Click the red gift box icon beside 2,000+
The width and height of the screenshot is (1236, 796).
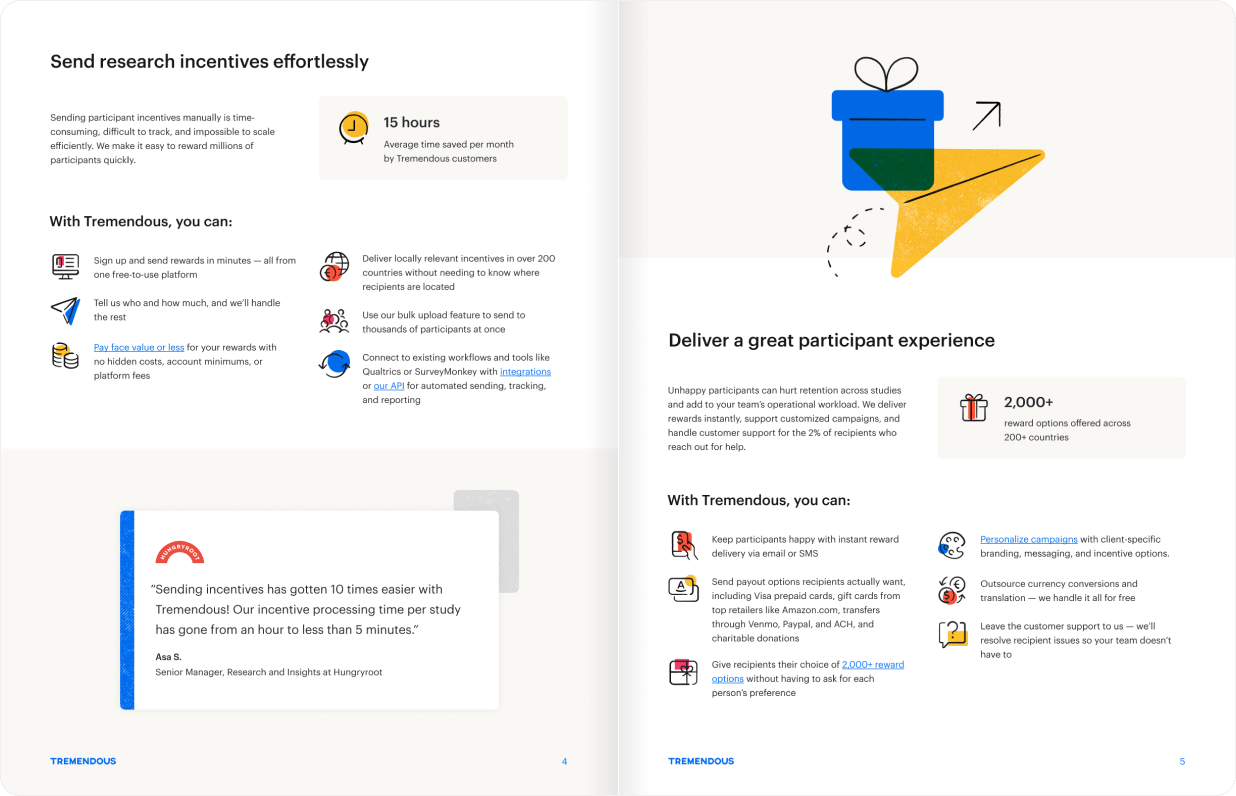[x=973, y=407]
